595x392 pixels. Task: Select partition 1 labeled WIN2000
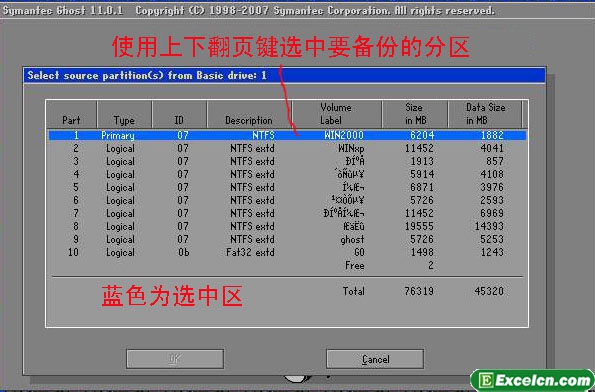[287, 135]
